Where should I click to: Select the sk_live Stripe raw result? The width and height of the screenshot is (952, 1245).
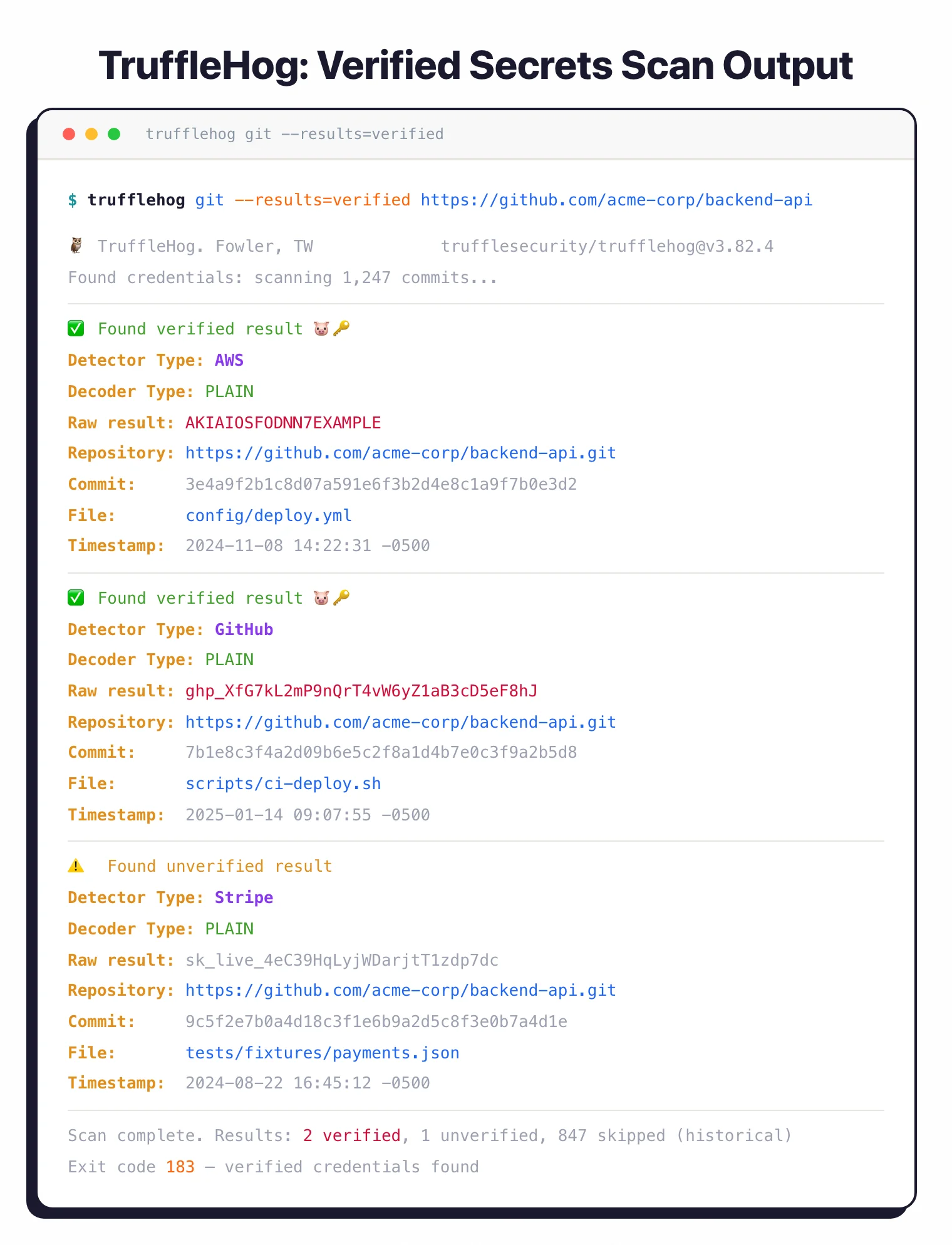click(342, 960)
